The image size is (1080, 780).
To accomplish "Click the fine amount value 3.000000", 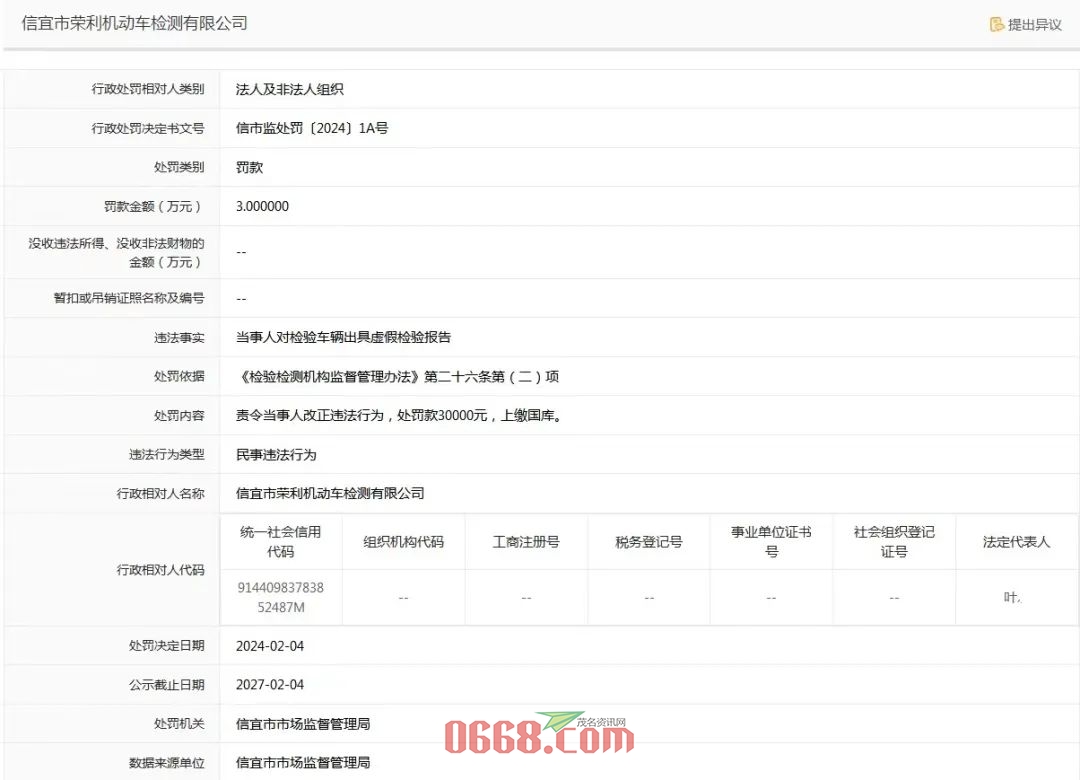I will click(x=262, y=206).
